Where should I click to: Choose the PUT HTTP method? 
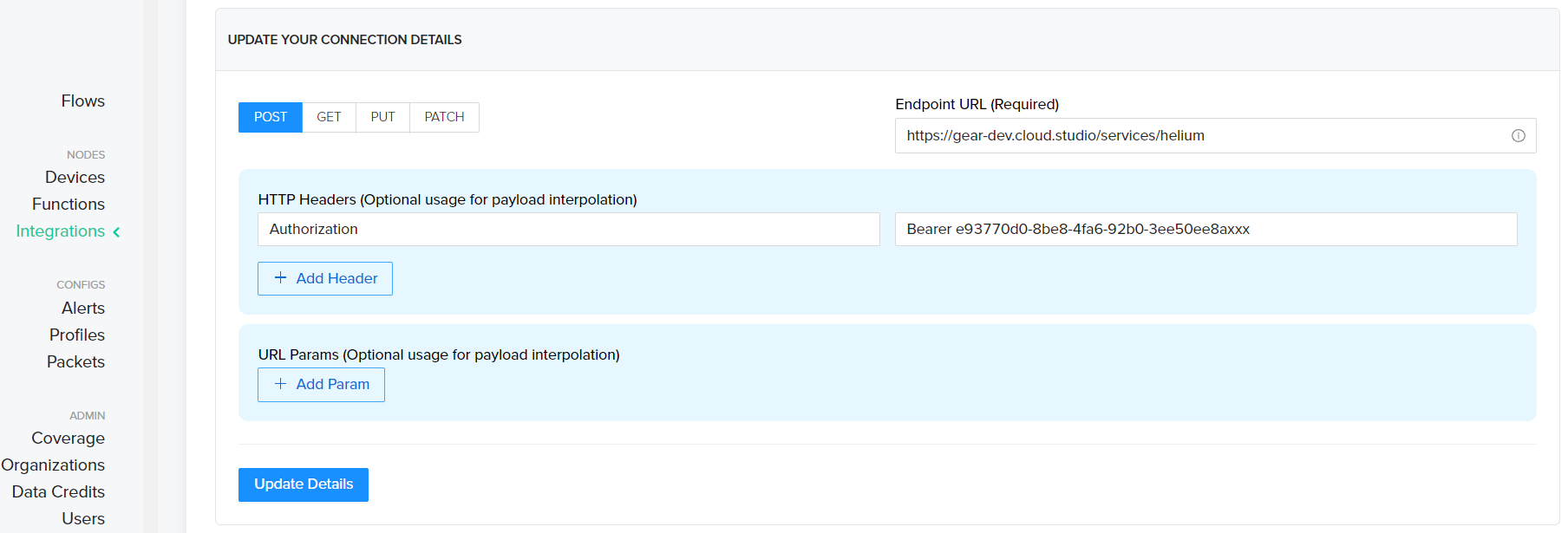click(x=382, y=117)
